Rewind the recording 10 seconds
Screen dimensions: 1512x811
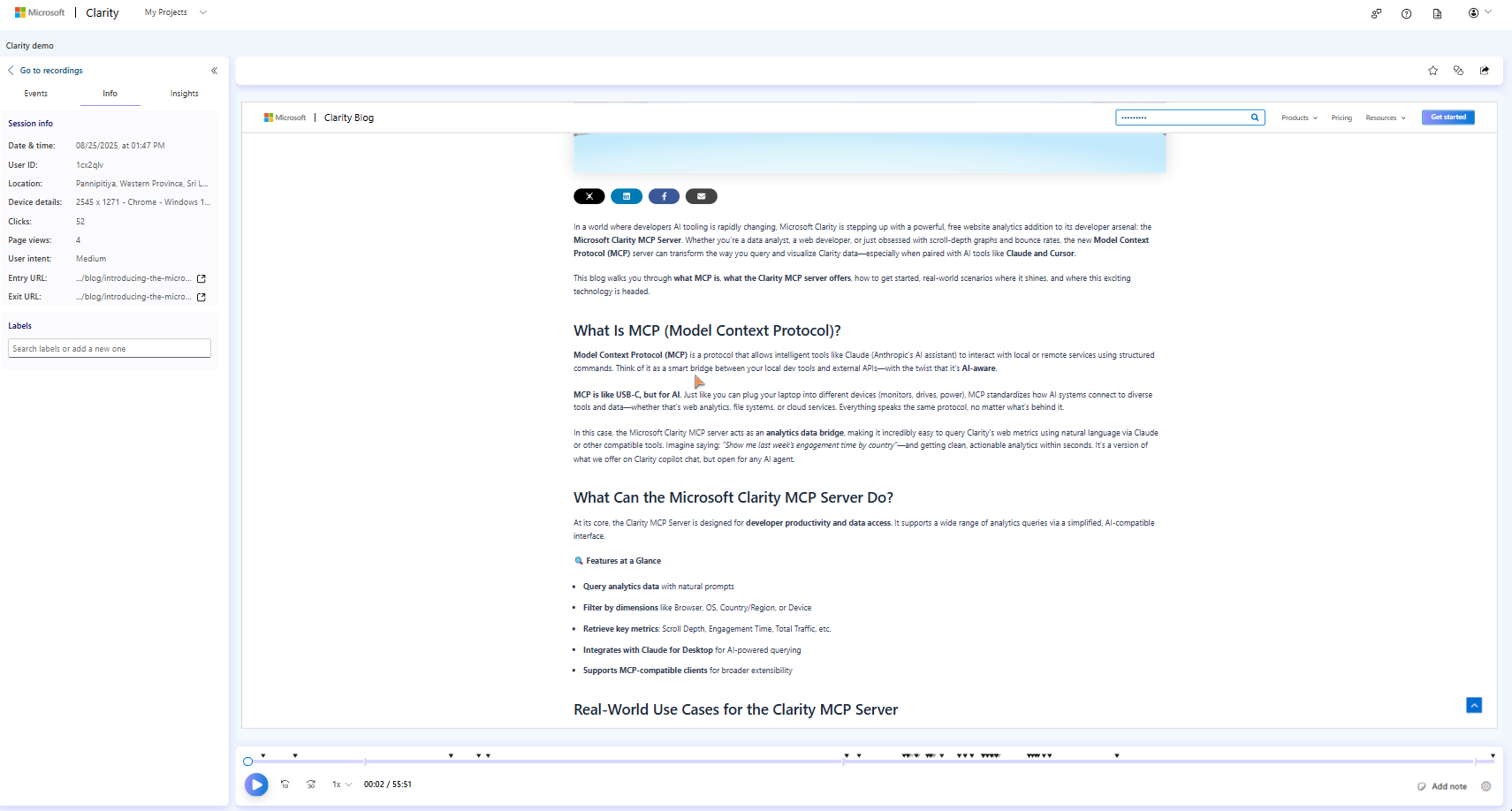coord(285,784)
